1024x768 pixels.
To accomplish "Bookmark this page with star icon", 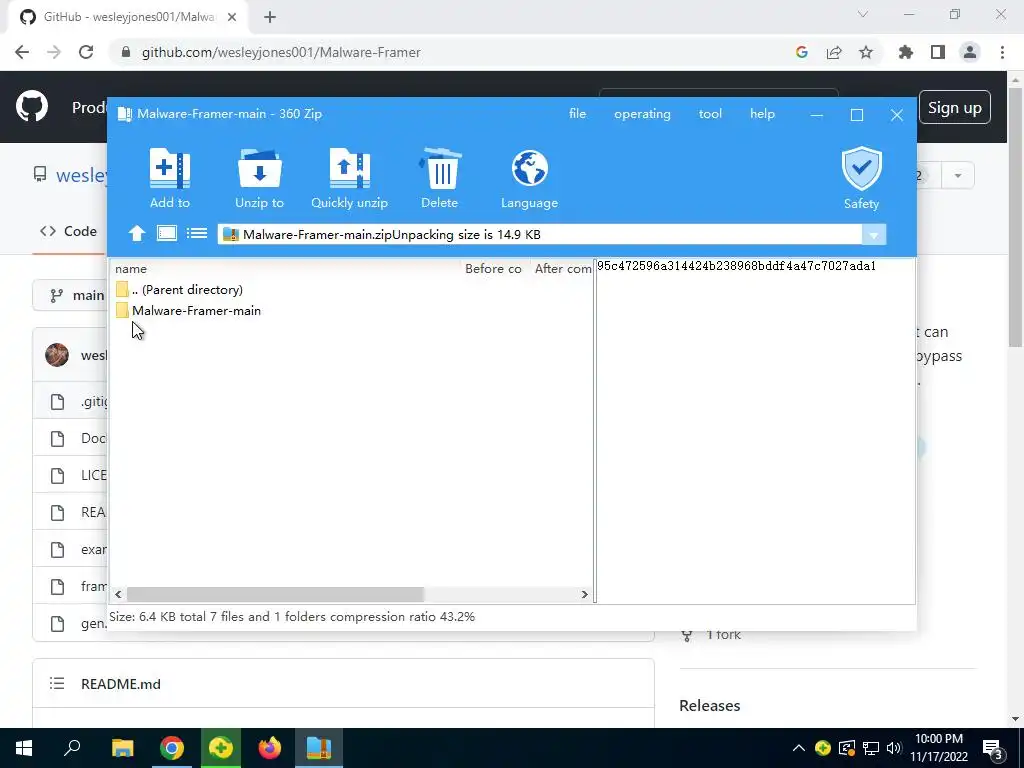I will click(x=865, y=52).
